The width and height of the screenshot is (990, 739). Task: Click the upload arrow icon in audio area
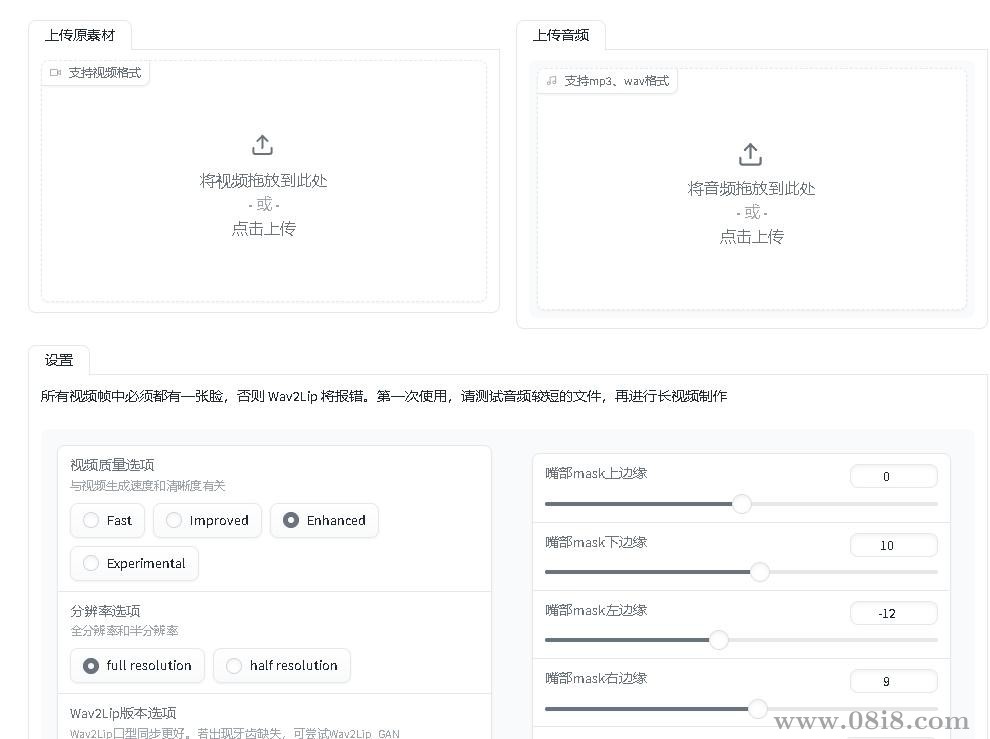point(750,152)
